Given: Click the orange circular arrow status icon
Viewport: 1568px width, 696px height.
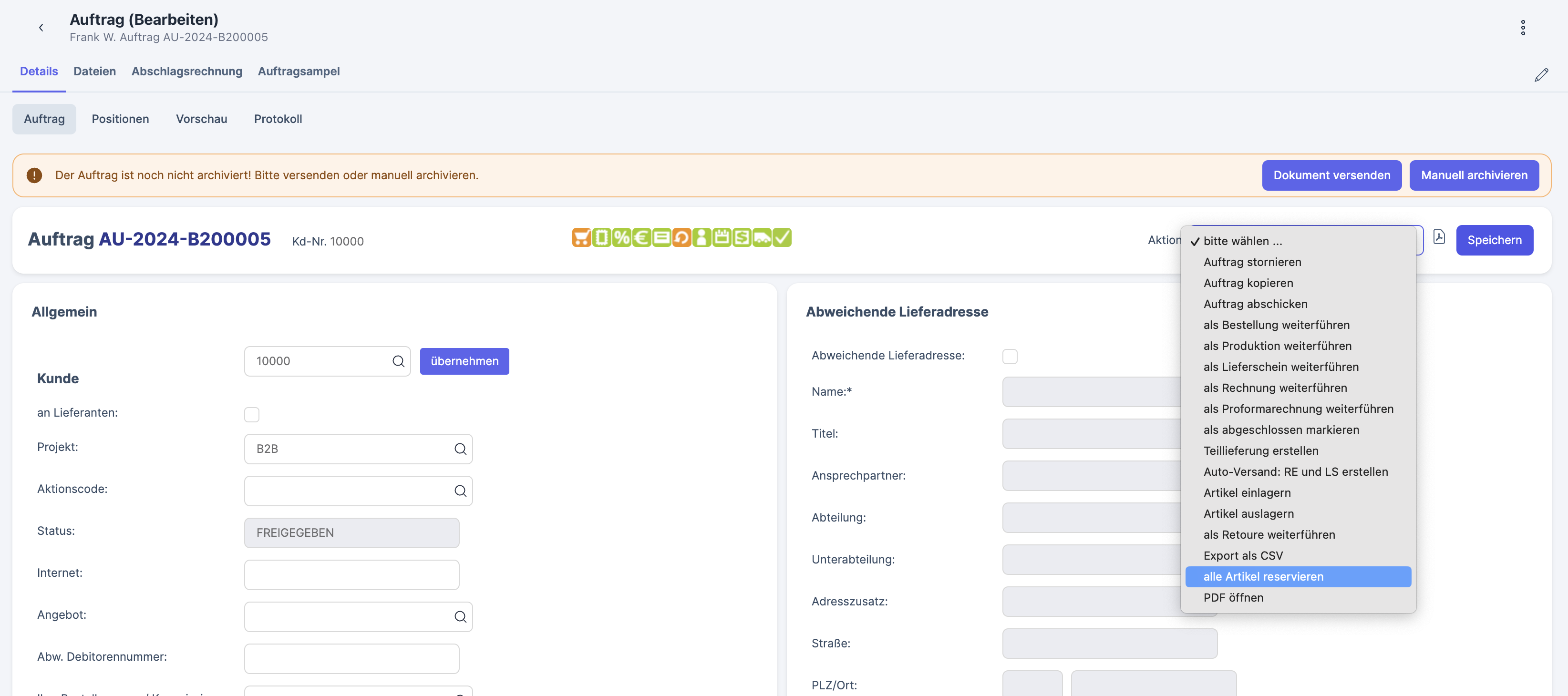Looking at the screenshot, I should click(x=682, y=237).
